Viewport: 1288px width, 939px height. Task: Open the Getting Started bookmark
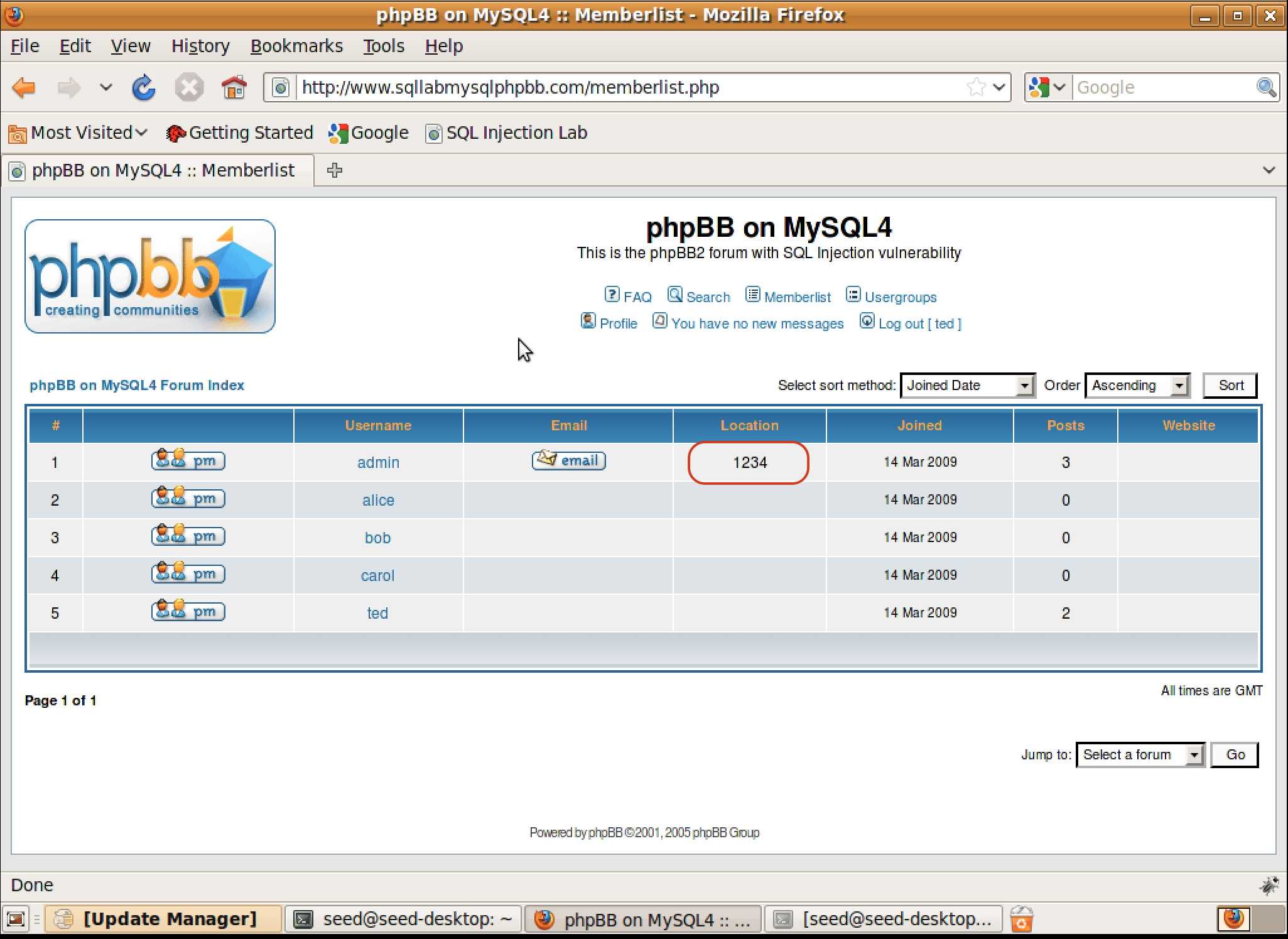click(239, 133)
